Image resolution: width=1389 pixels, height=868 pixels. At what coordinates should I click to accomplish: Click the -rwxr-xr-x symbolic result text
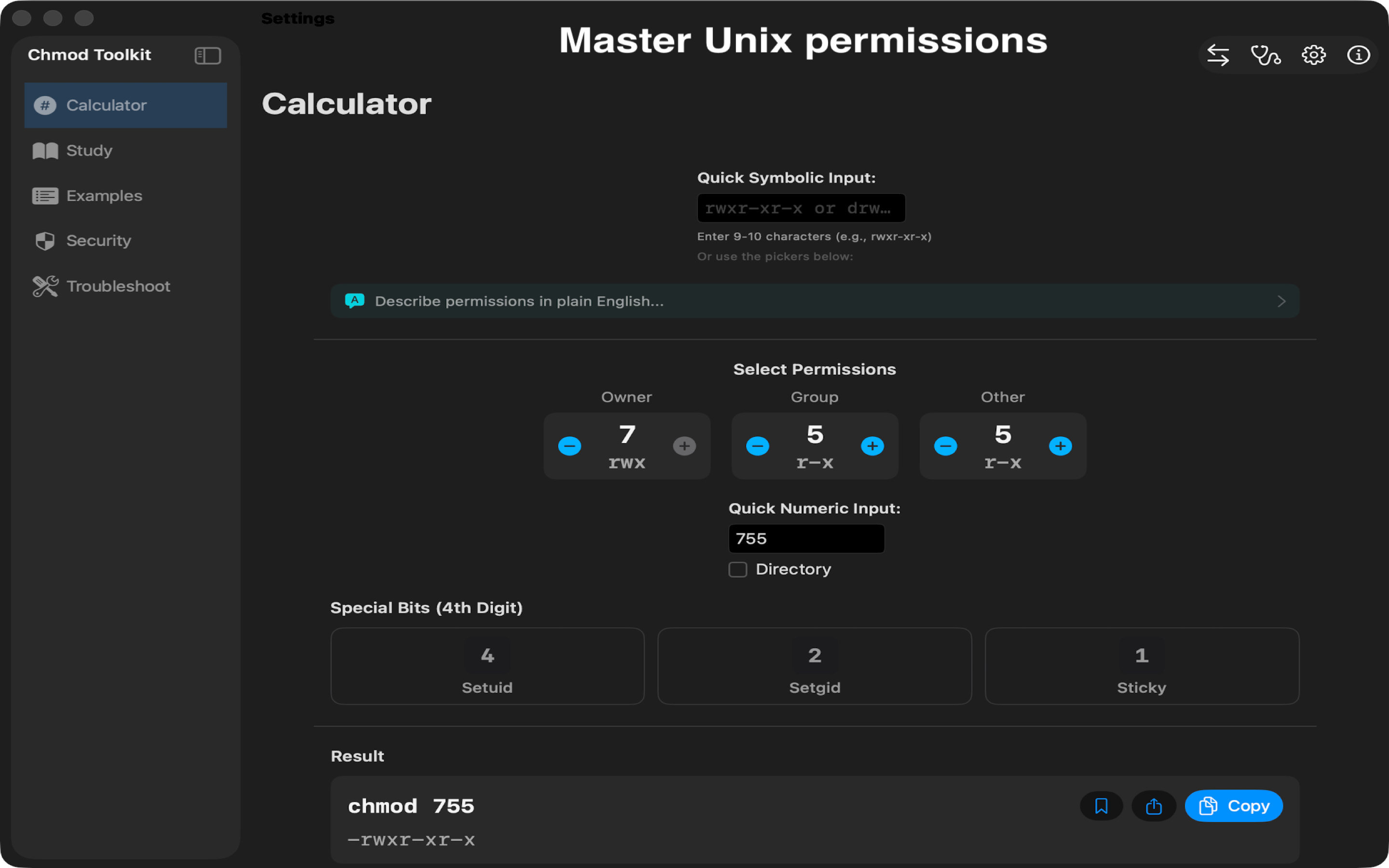click(411, 840)
